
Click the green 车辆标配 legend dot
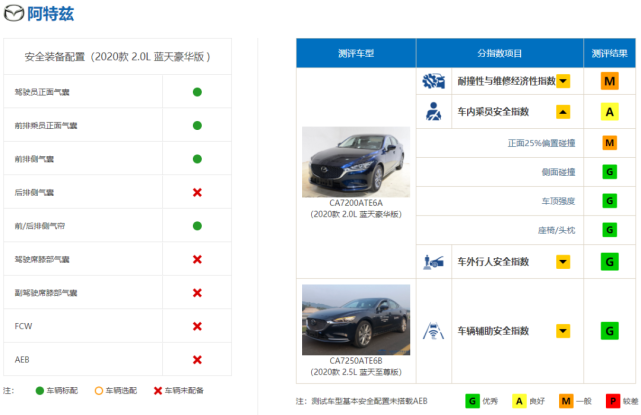click(x=40, y=391)
